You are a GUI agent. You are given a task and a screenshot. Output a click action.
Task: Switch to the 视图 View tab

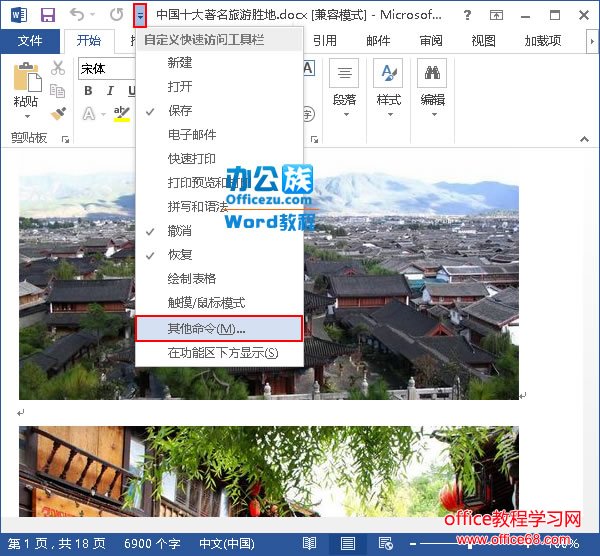tap(484, 41)
